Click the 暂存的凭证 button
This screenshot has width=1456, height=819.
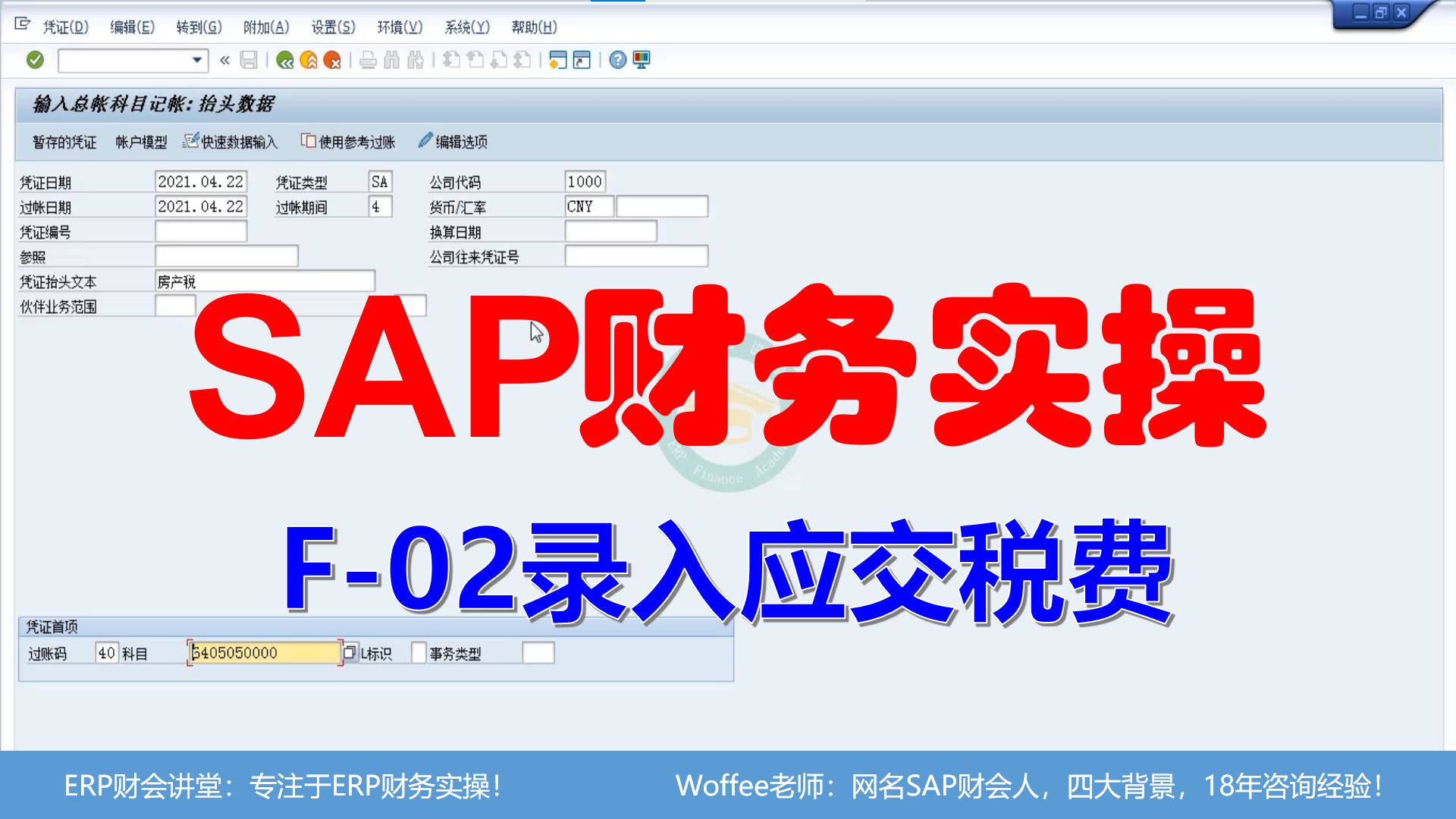(64, 143)
